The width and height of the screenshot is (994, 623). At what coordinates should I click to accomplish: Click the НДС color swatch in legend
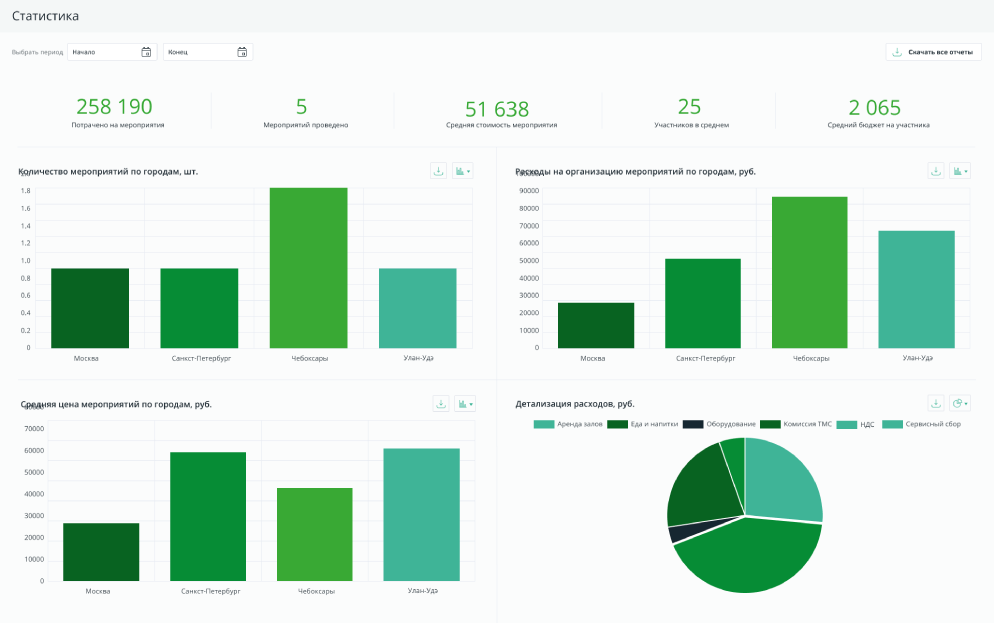pyautogui.click(x=846, y=425)
